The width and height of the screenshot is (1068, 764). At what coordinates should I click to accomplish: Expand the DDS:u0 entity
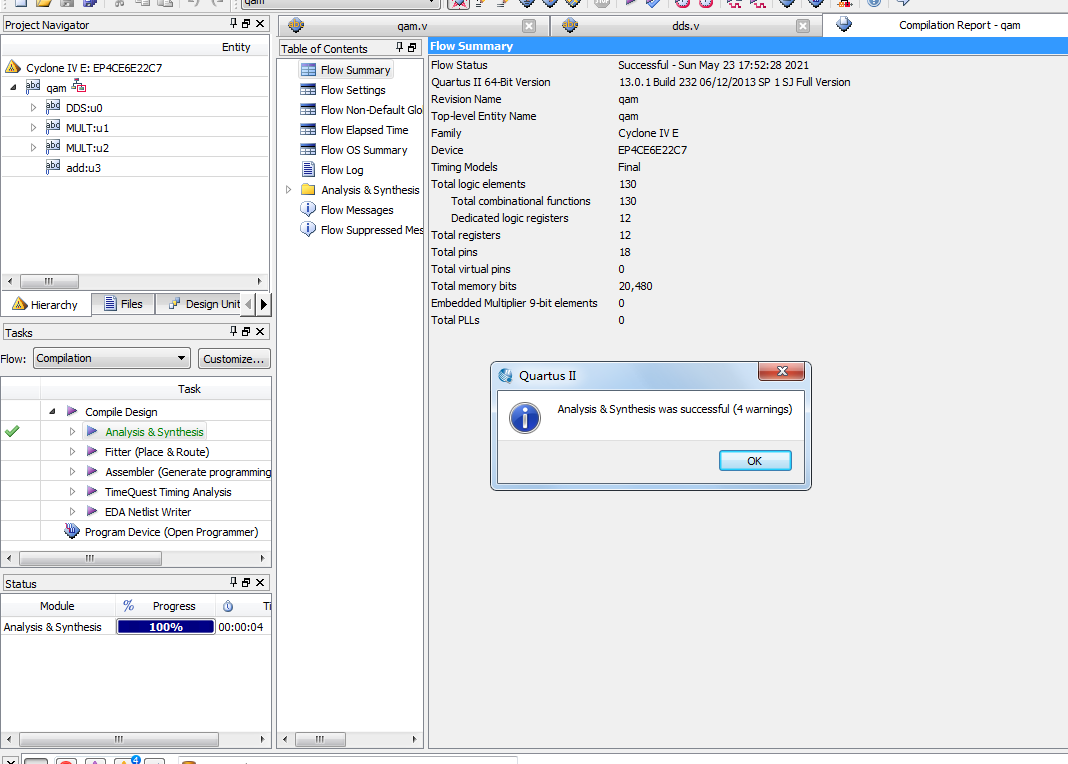click(x=33, y=108)
